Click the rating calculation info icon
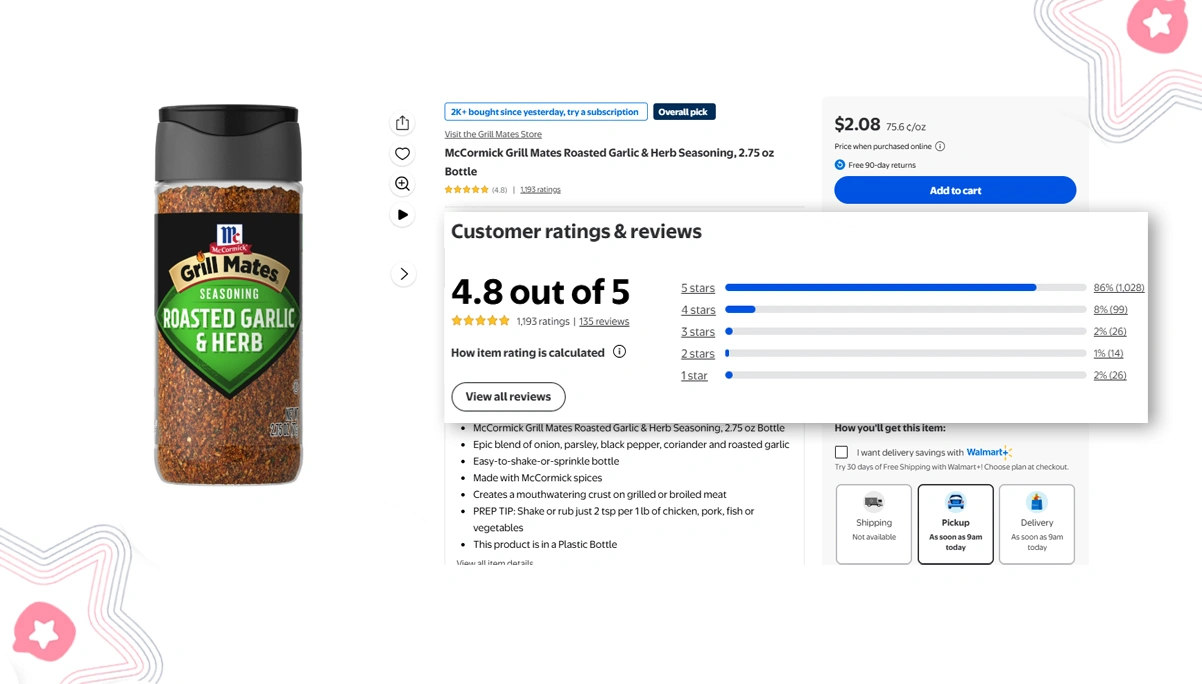1202x684 pixels. [619, 352]
